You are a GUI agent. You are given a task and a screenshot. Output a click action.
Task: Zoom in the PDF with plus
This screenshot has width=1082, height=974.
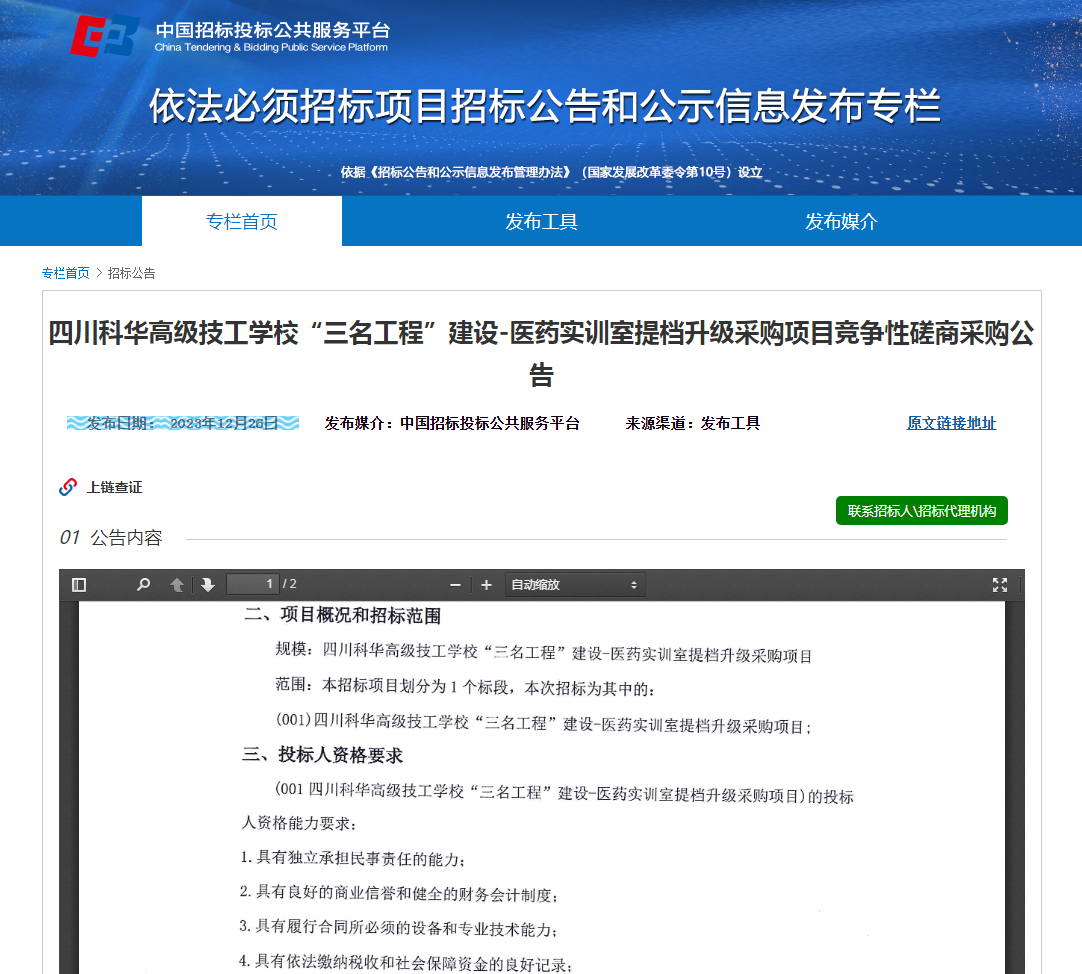point(486,585)
